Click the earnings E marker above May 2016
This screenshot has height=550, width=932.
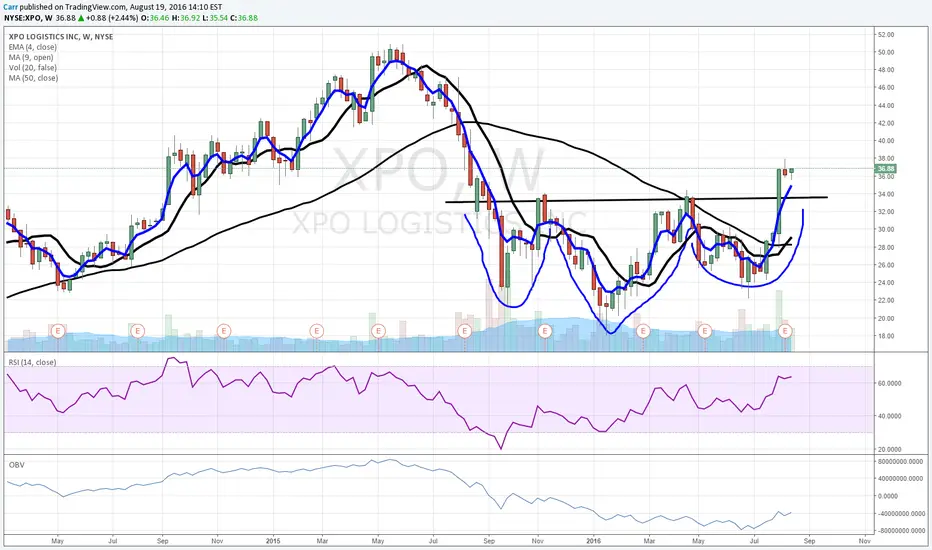point(704,330)
